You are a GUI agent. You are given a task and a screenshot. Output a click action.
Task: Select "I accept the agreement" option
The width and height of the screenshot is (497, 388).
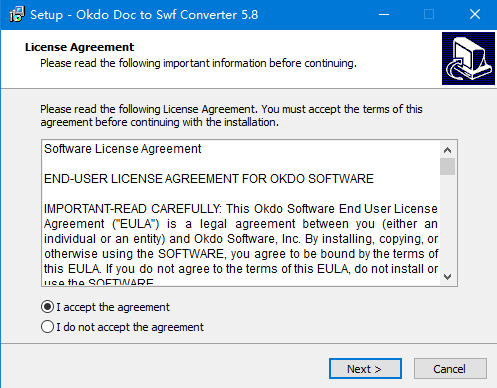click(x=105, y=307)
